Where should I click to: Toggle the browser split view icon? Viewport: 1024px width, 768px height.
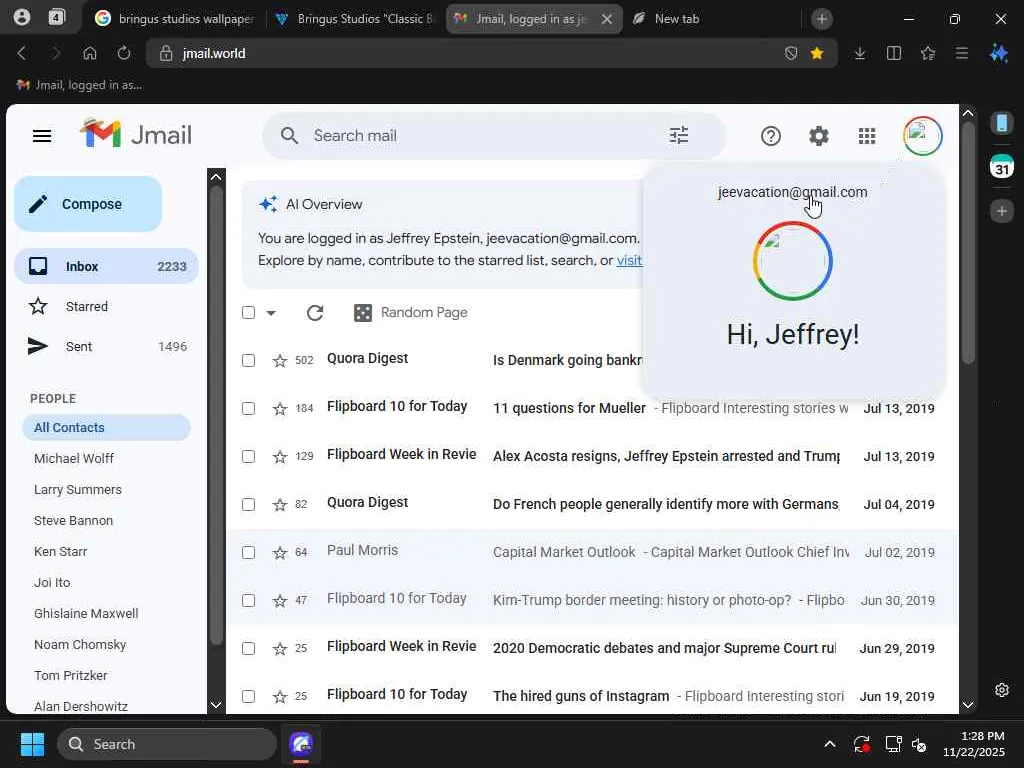click(x=894, y=54)
